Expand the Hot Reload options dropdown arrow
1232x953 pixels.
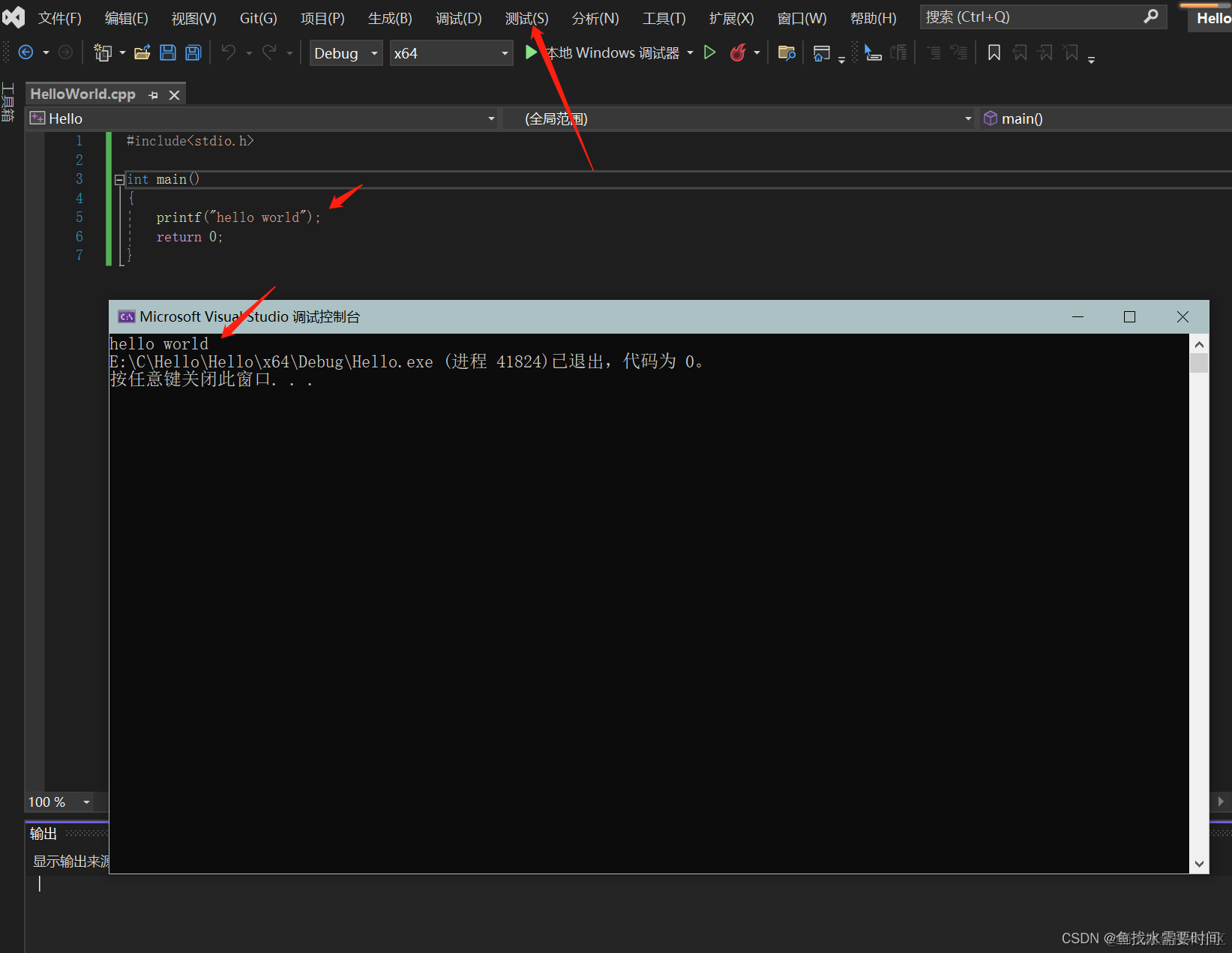(757, 52)
